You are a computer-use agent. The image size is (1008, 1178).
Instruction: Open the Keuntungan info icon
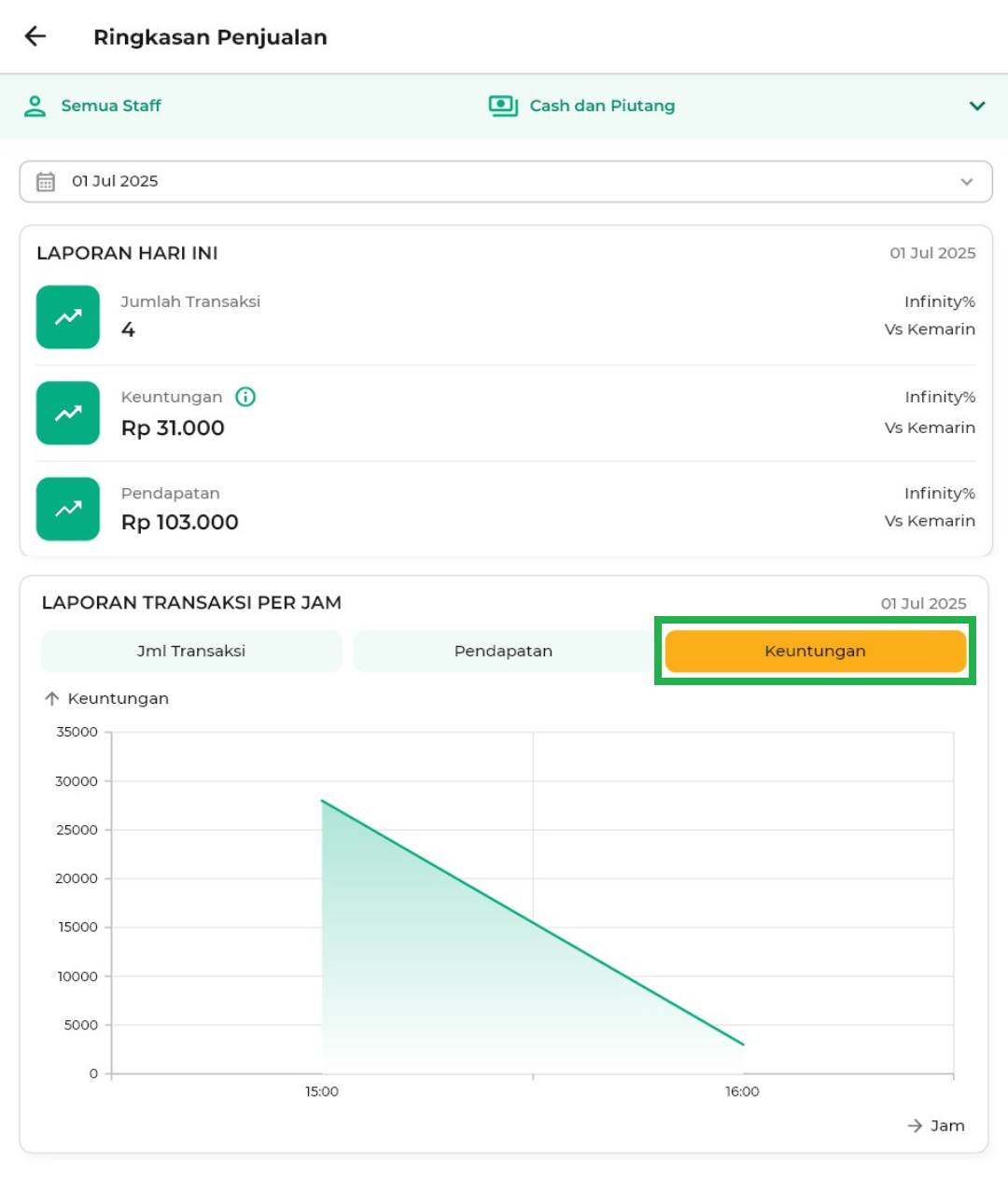click(x=245, y=397)
